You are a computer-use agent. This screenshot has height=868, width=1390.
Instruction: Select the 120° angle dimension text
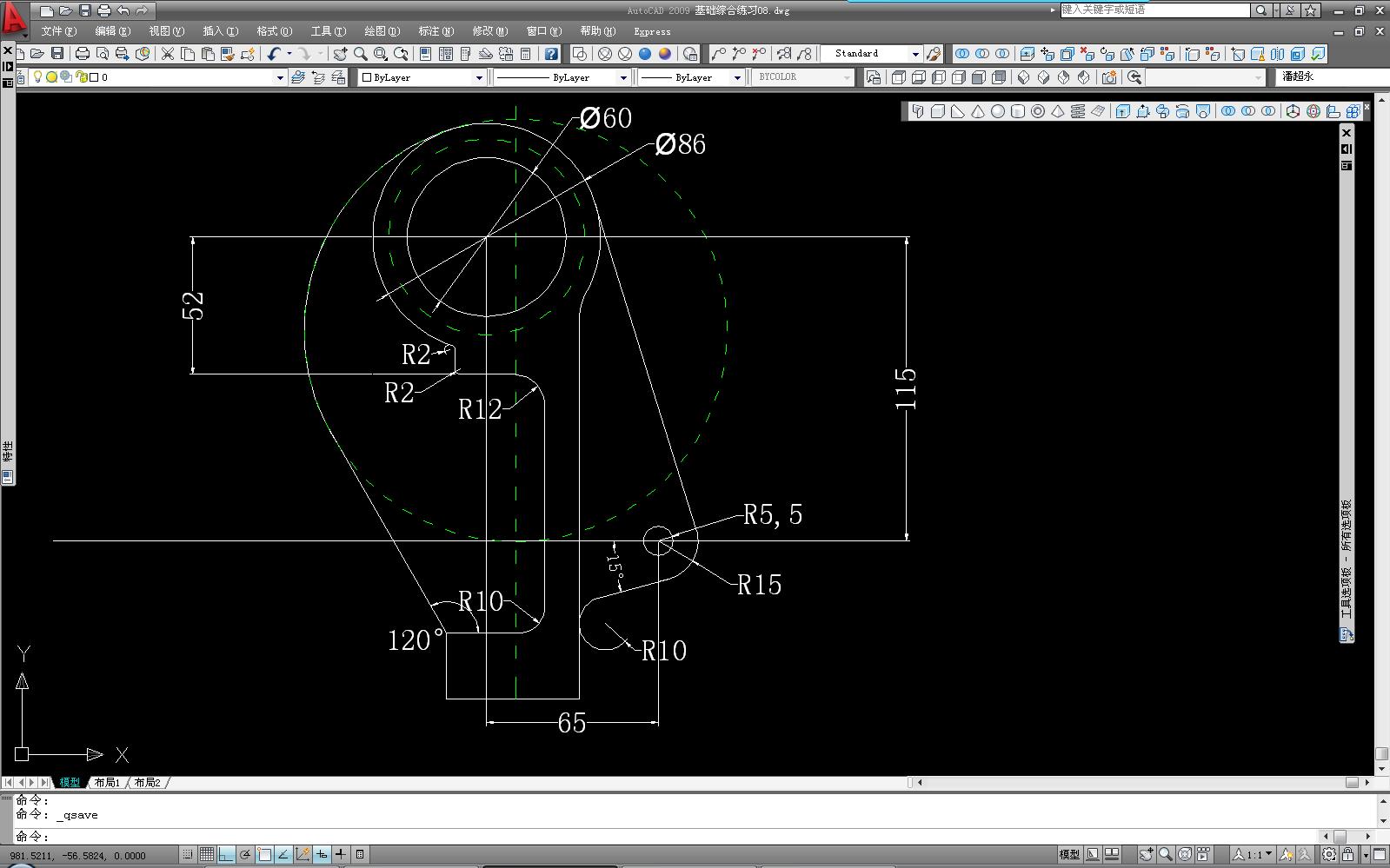point(416,641)
